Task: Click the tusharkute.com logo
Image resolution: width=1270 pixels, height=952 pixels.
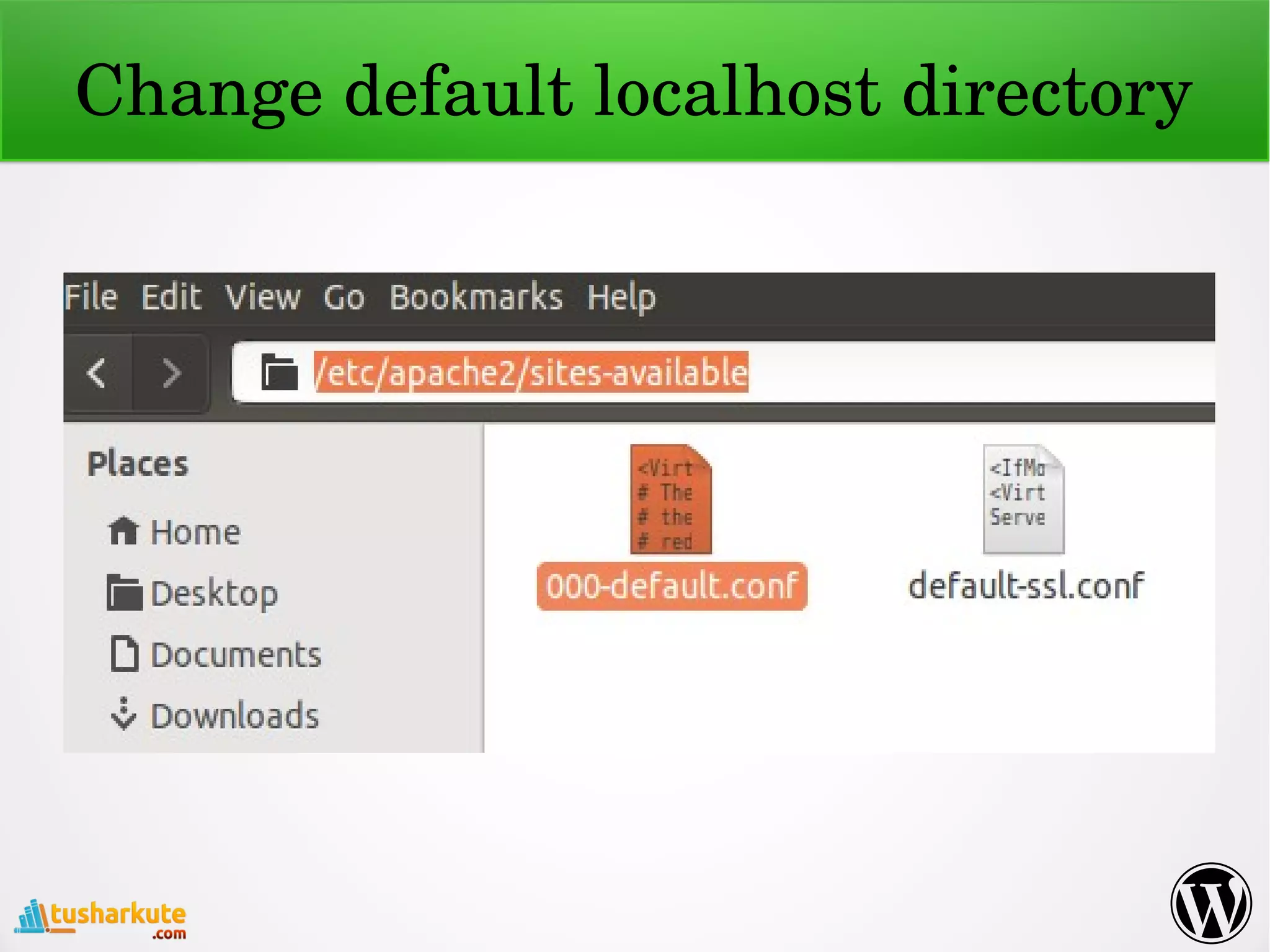Action: click(100, 920)
